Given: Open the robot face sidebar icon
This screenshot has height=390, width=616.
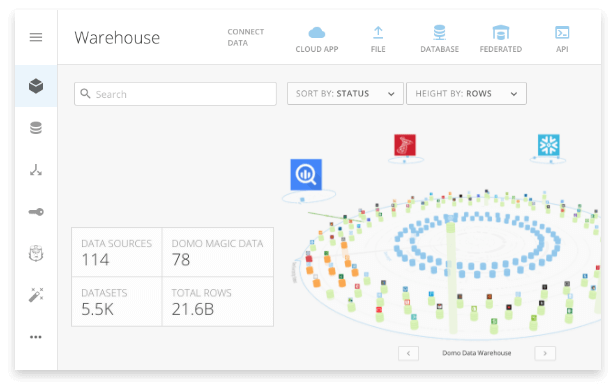Looking at the screenshot, I should pos(36,253).
